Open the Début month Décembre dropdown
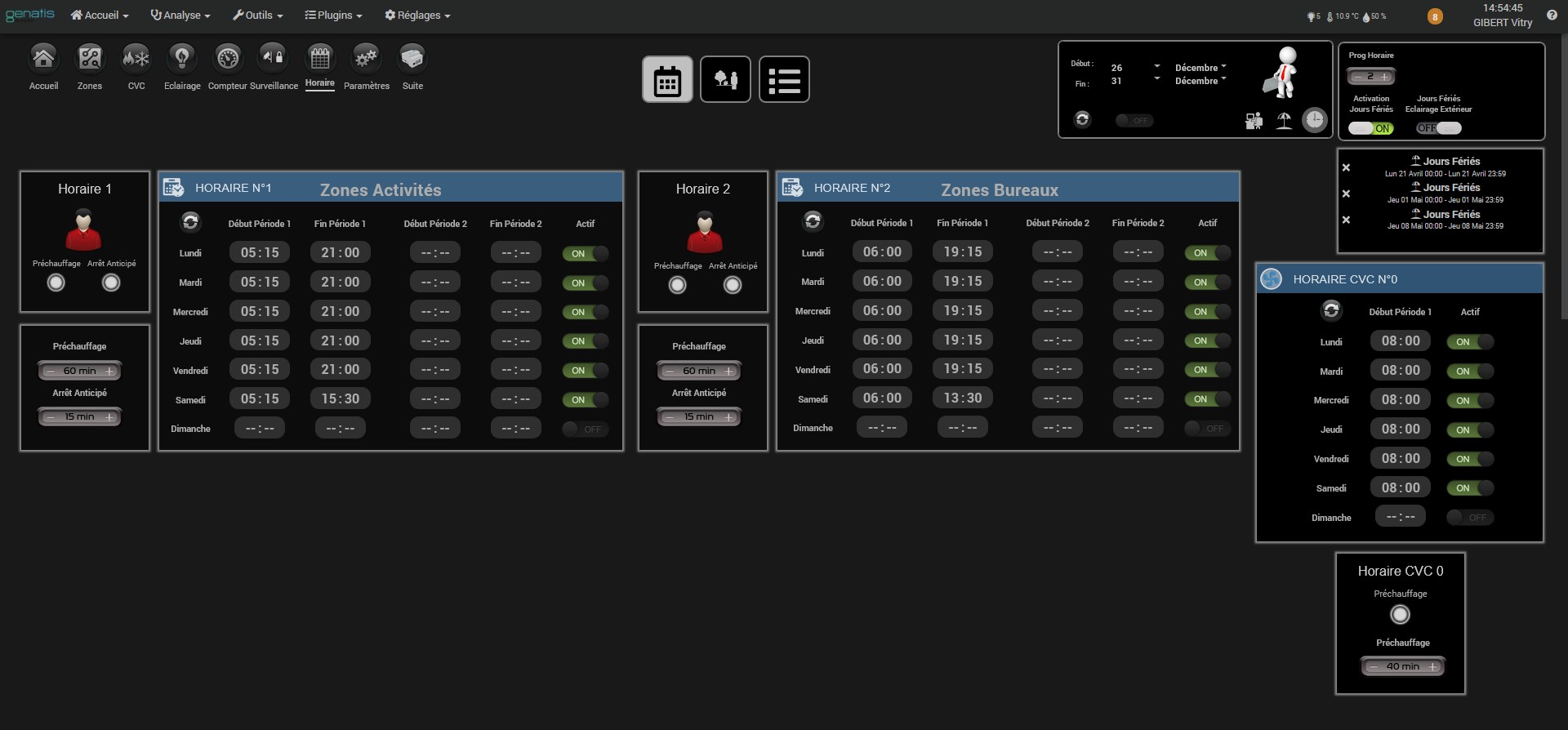The image size is (1568, 730). (x=1200, y=68)
